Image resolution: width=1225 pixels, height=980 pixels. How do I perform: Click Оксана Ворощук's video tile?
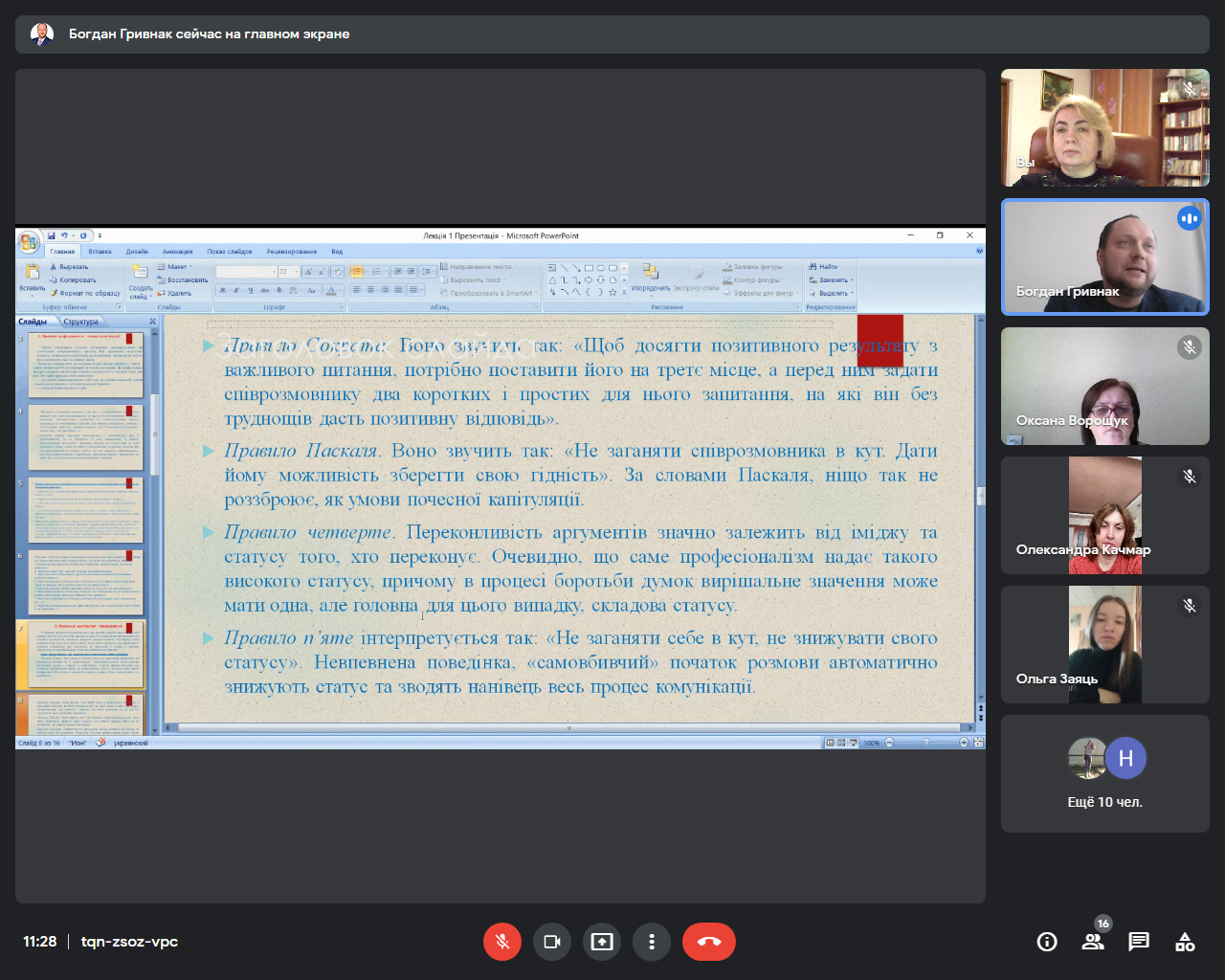[1105, 386]
